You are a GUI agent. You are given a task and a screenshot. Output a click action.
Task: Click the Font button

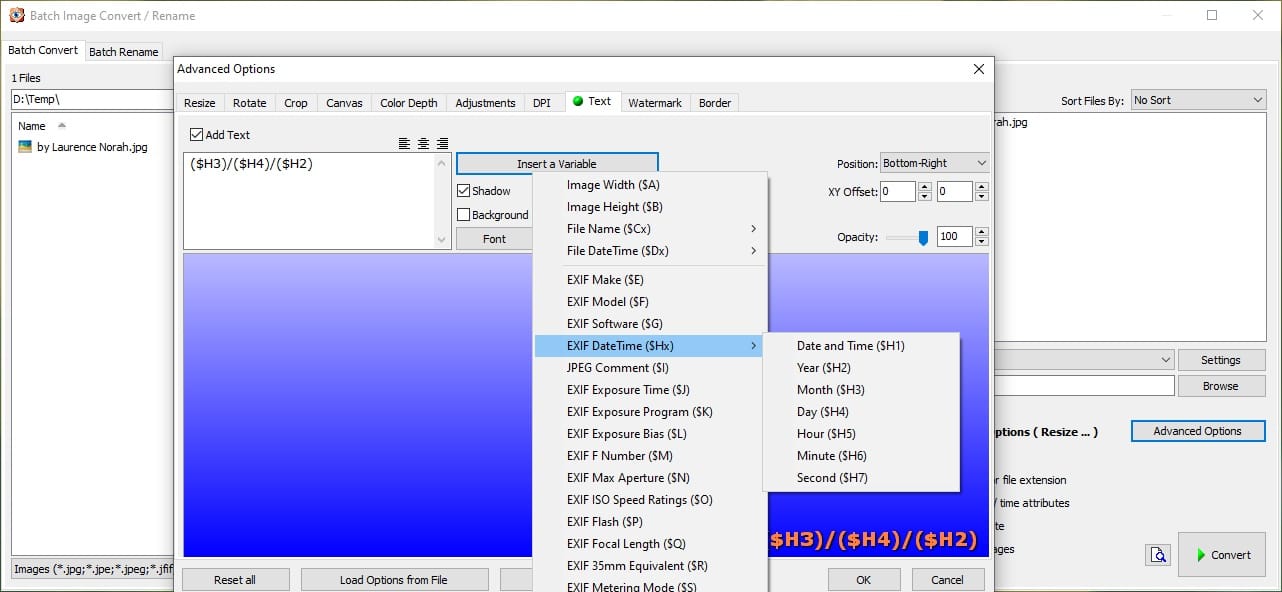click(494, 239)
